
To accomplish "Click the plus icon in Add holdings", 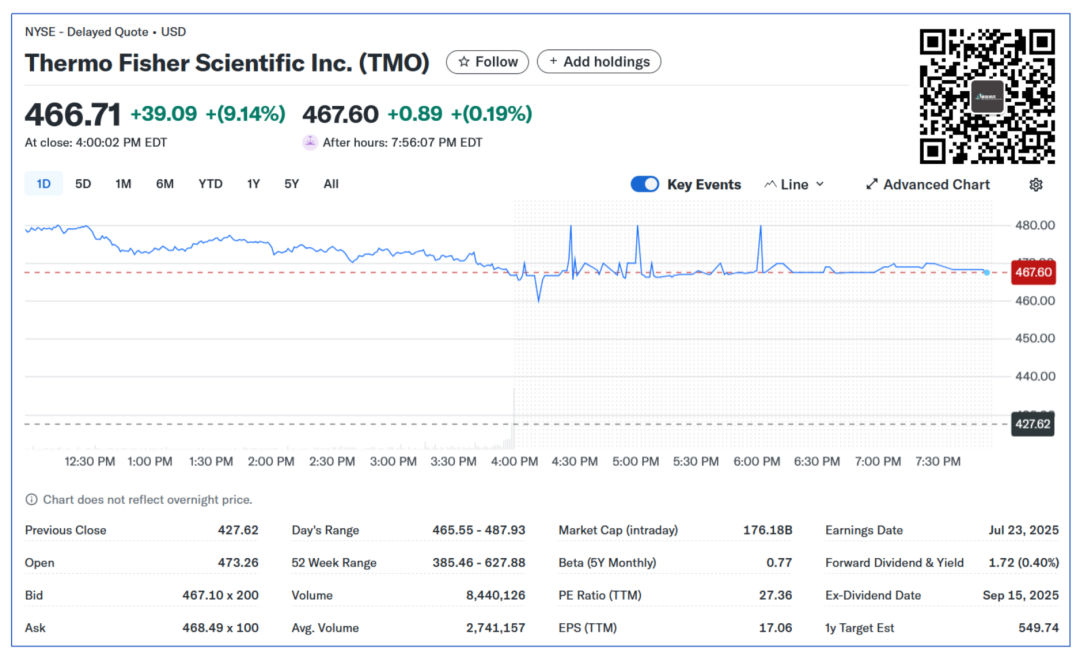I will coord(553,61).
